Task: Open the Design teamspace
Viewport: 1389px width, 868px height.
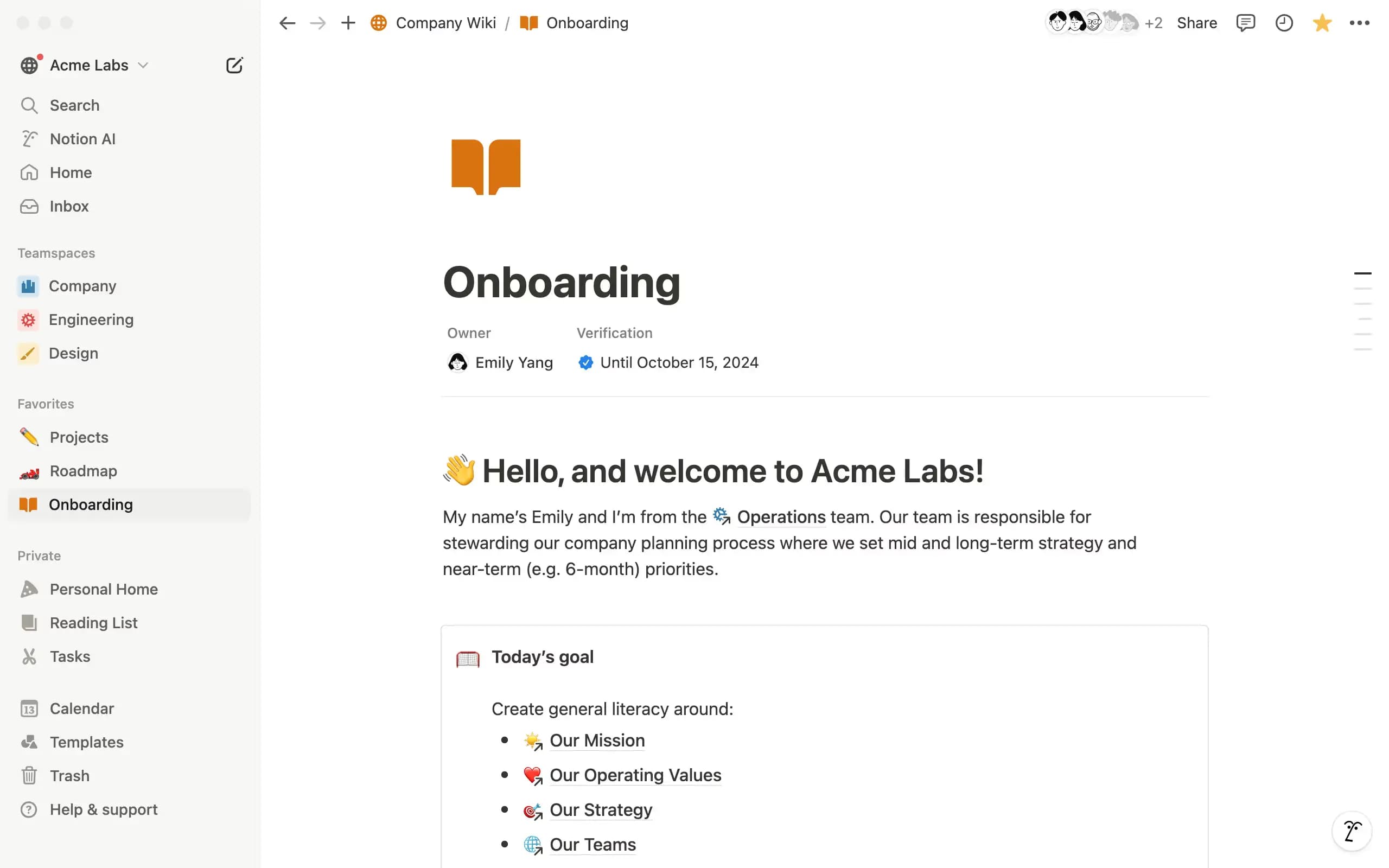Action: click(x=73, y=353)
